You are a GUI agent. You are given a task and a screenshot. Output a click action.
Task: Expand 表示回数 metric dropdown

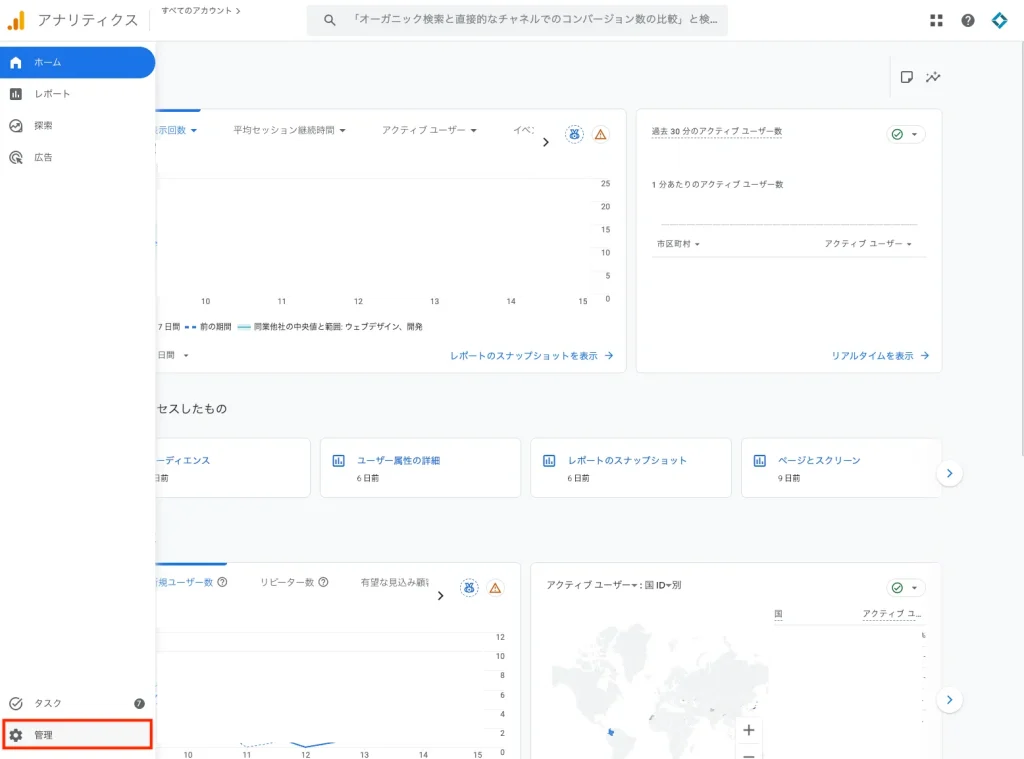pos(176,130)
